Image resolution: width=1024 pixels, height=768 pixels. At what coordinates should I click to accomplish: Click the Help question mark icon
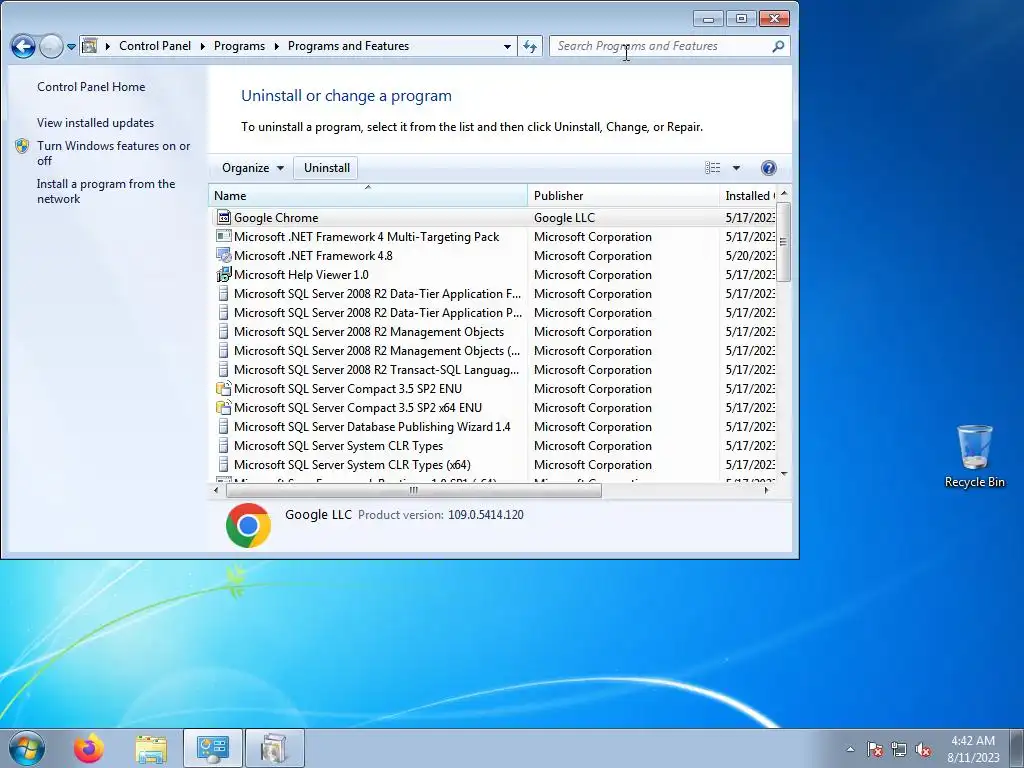[x=769, y=168]
